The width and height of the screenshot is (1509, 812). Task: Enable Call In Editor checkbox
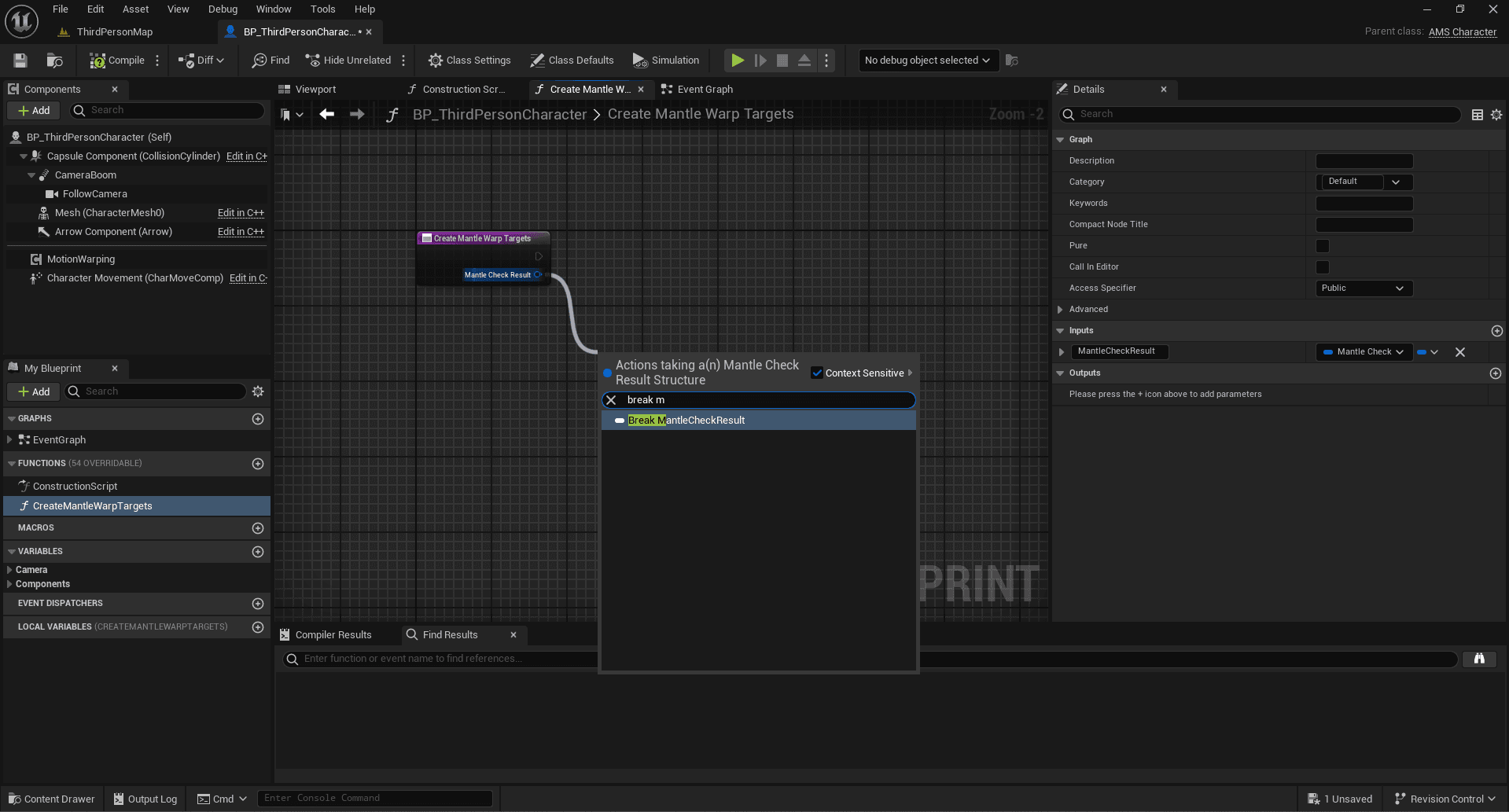coord(1322,267)
